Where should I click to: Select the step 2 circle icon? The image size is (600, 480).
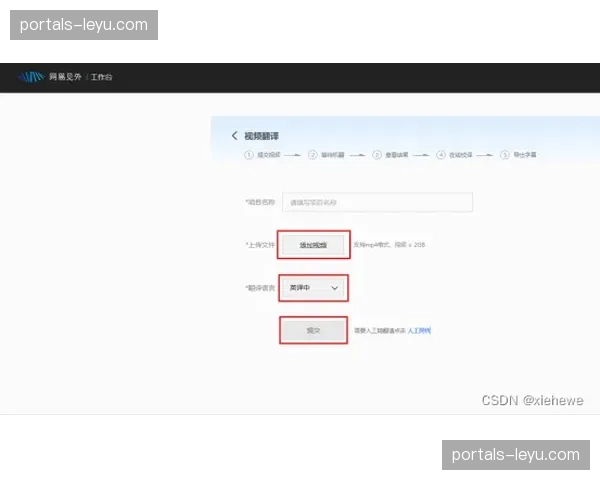312,155
